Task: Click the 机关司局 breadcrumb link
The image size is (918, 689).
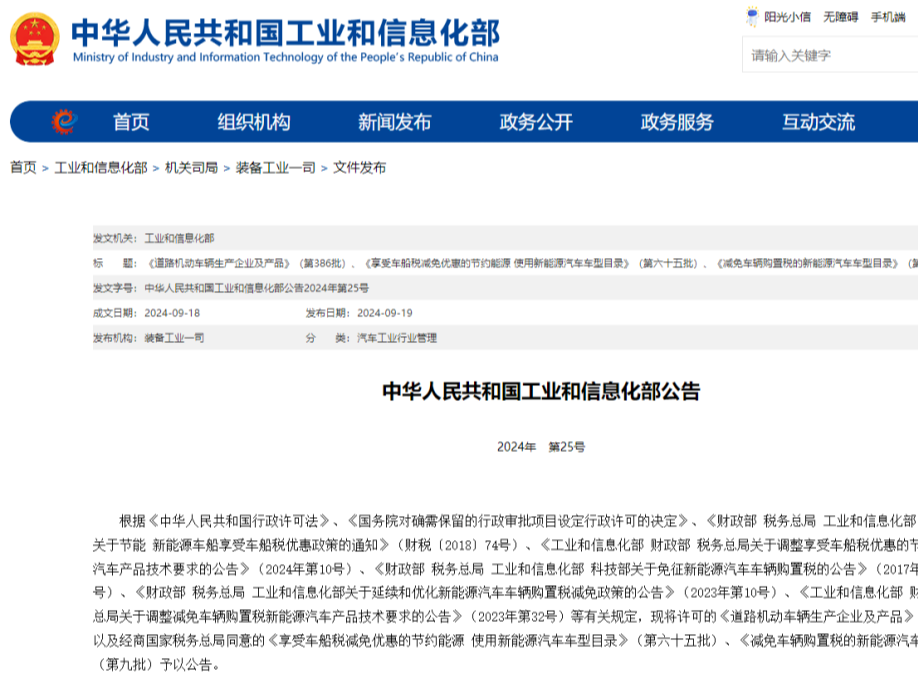Action: pyautogui.click(x=191, y=167)
